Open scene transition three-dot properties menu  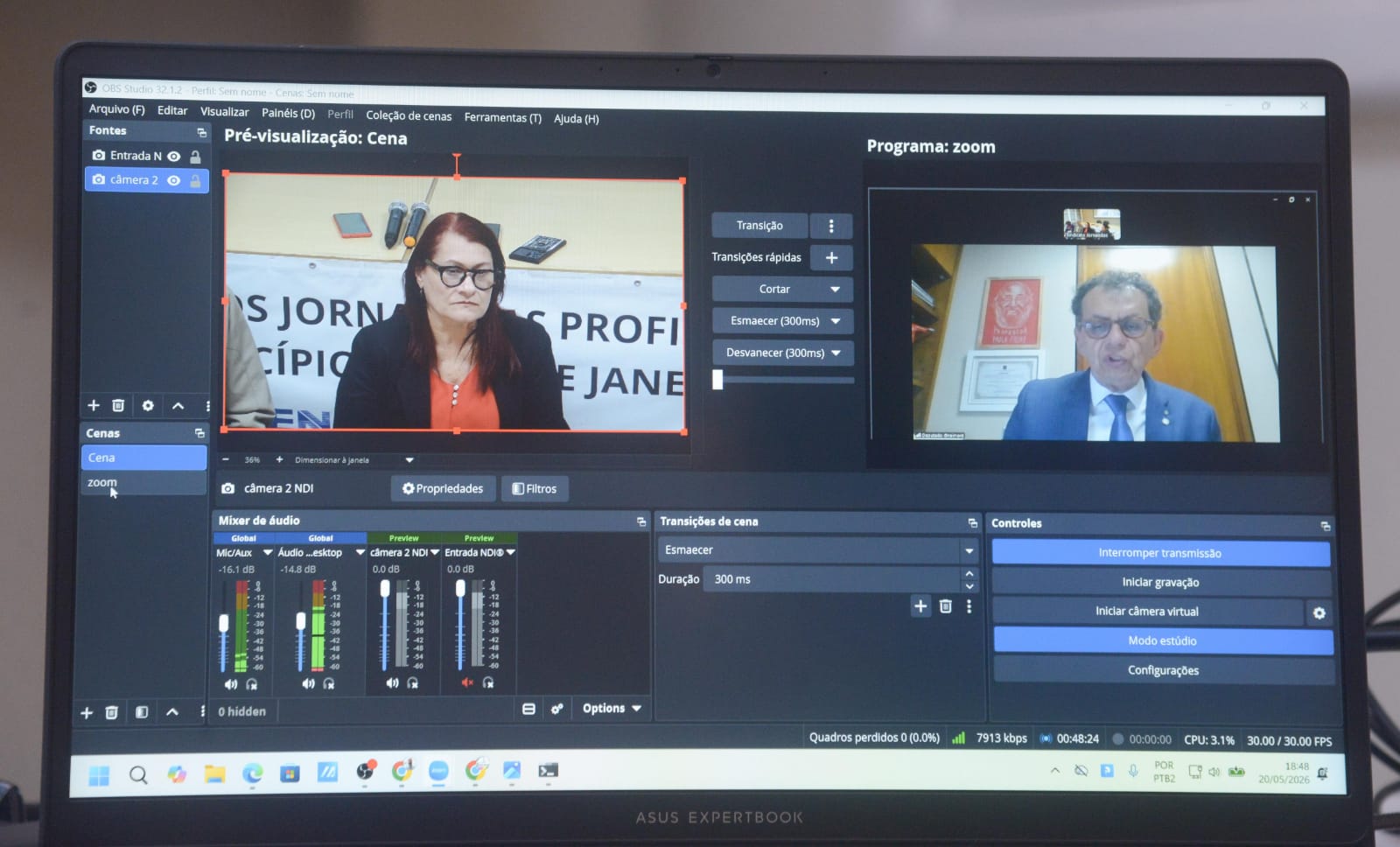(x=969, y=606)
